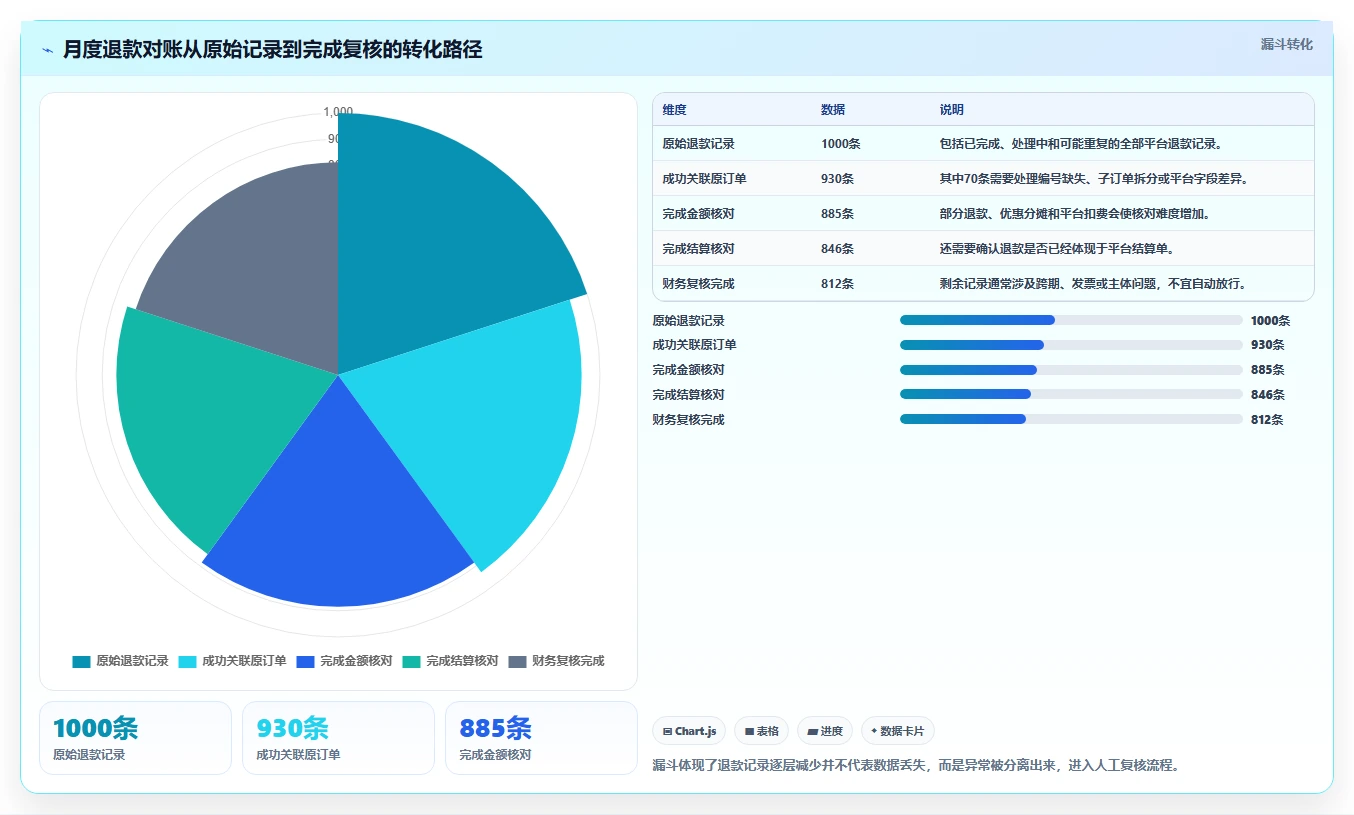Click the 说明 column header
1354x815 pixels.
pos(952,110)
